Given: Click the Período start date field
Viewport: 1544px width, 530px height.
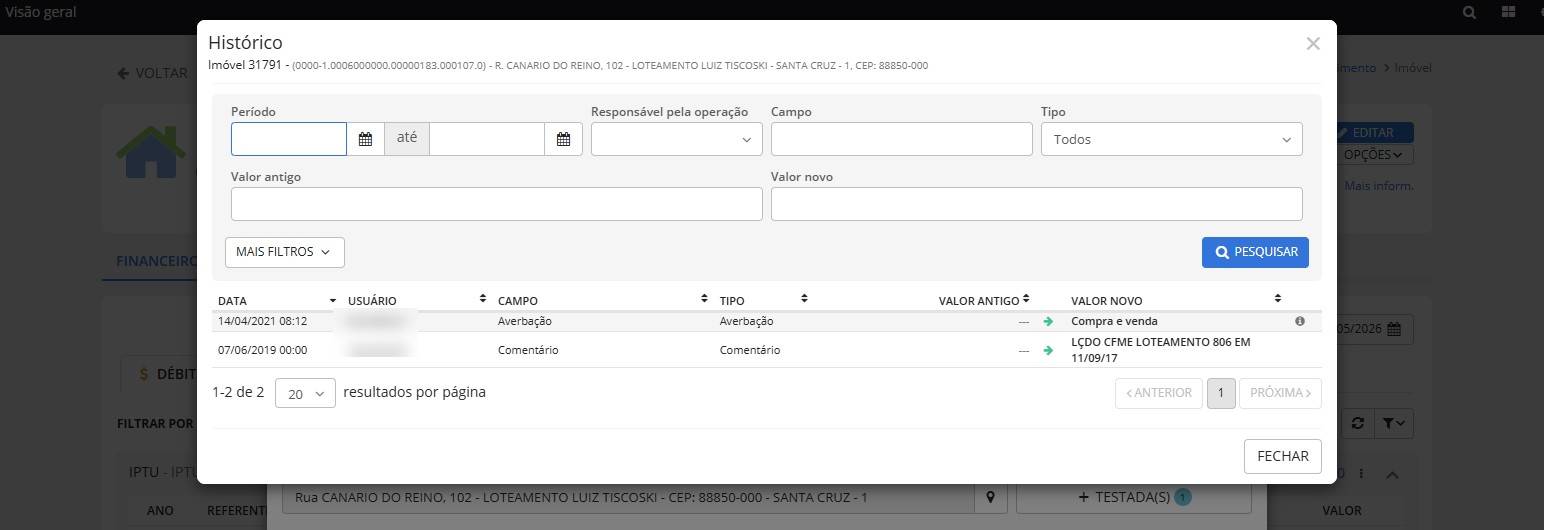Looking at the screenshot, I should tap(289, 139).
